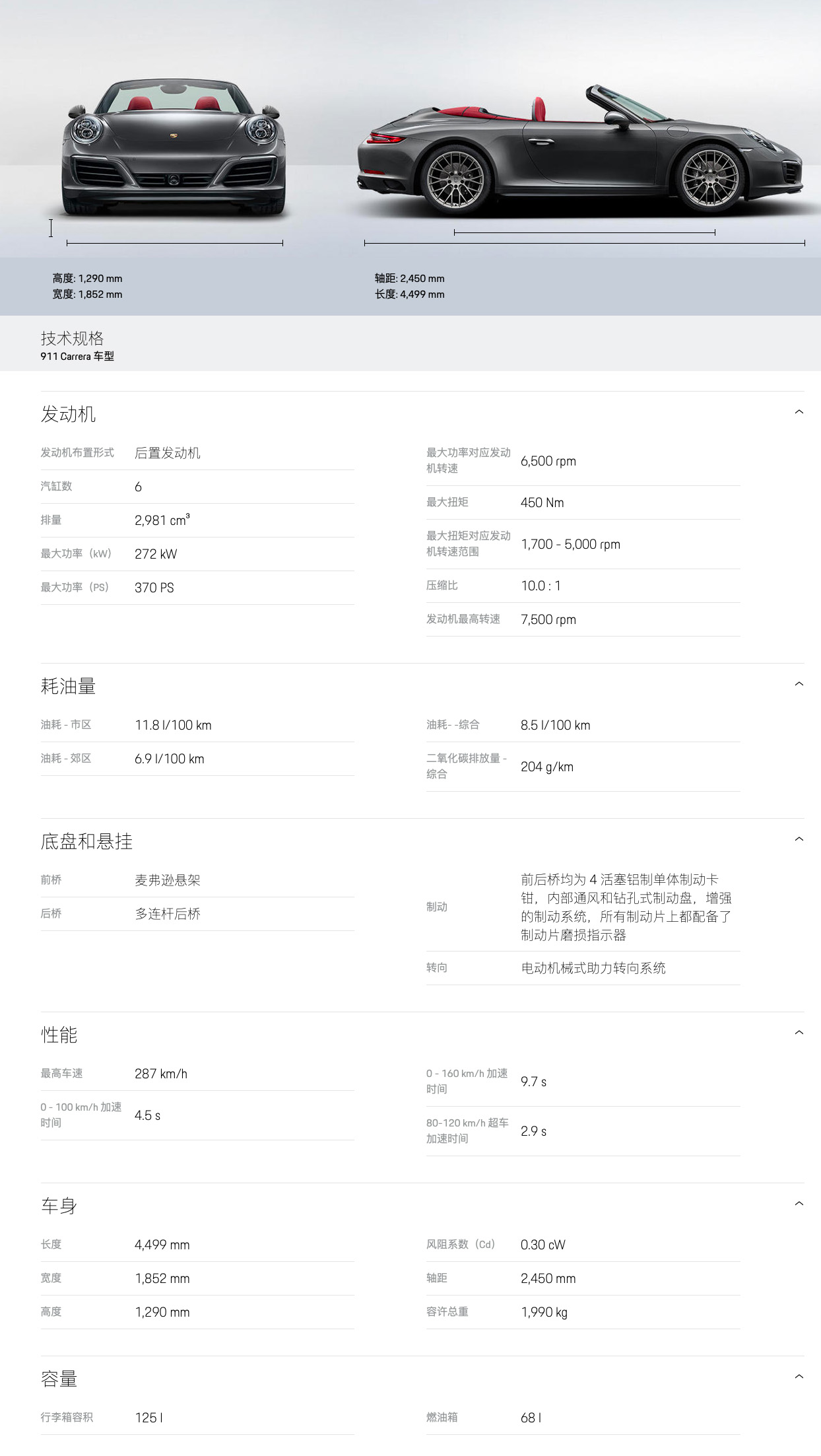Click the front view car image
Screen dimensions: 821x1456
coord(174,147)
